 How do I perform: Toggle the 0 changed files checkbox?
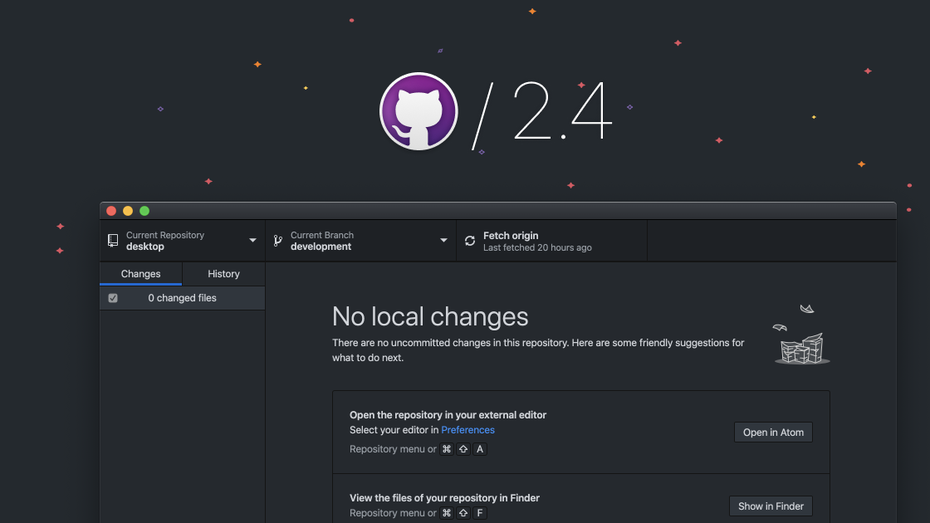113,298
